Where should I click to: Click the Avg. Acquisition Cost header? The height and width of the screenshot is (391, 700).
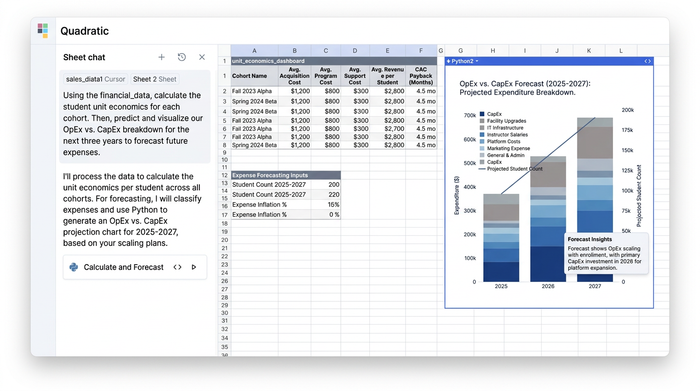click(x=295, y=76)
